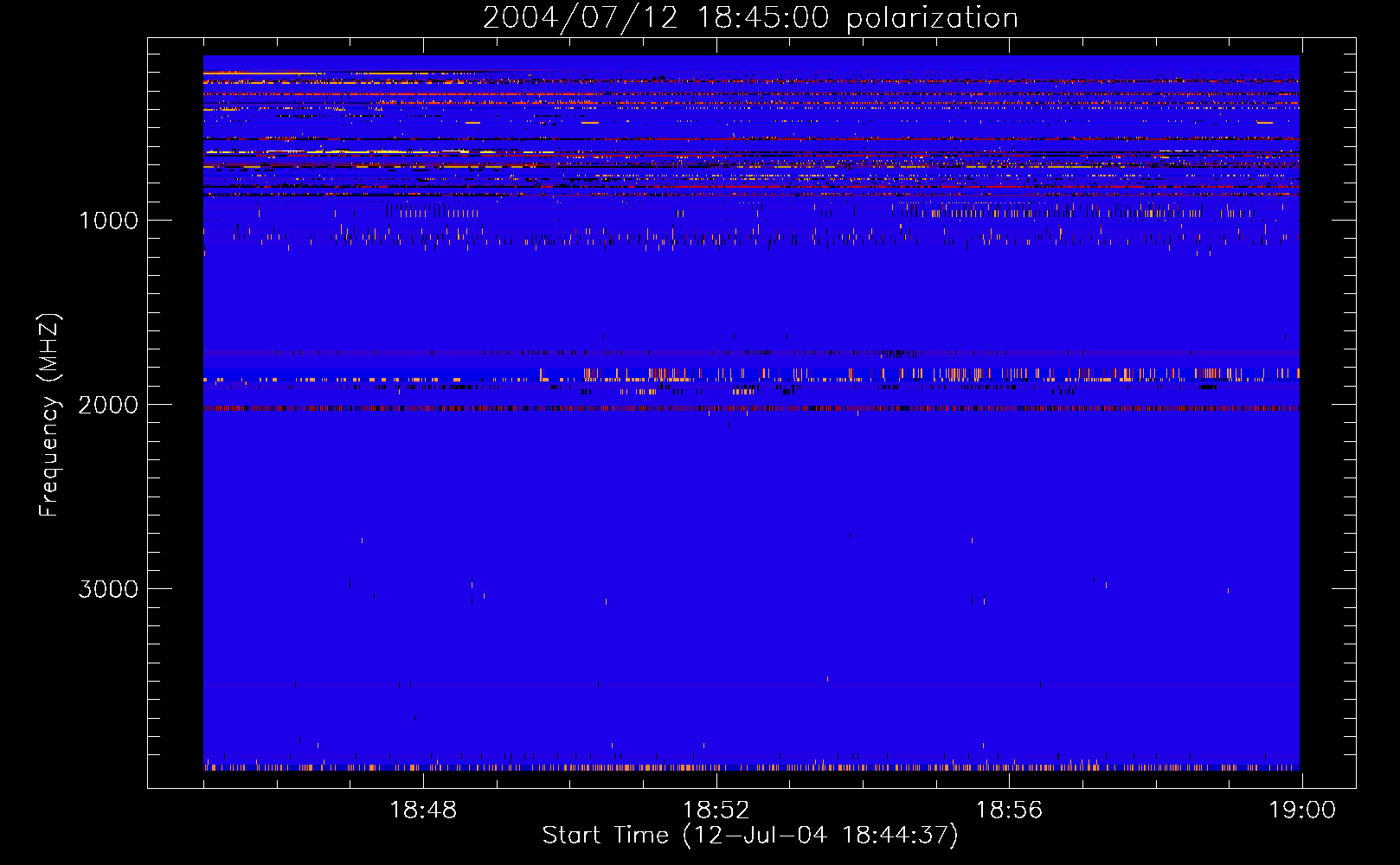Click the 3000 frequency tick label
The width and height of the screenshot is (1400, 865).
(x=108, y=589)
